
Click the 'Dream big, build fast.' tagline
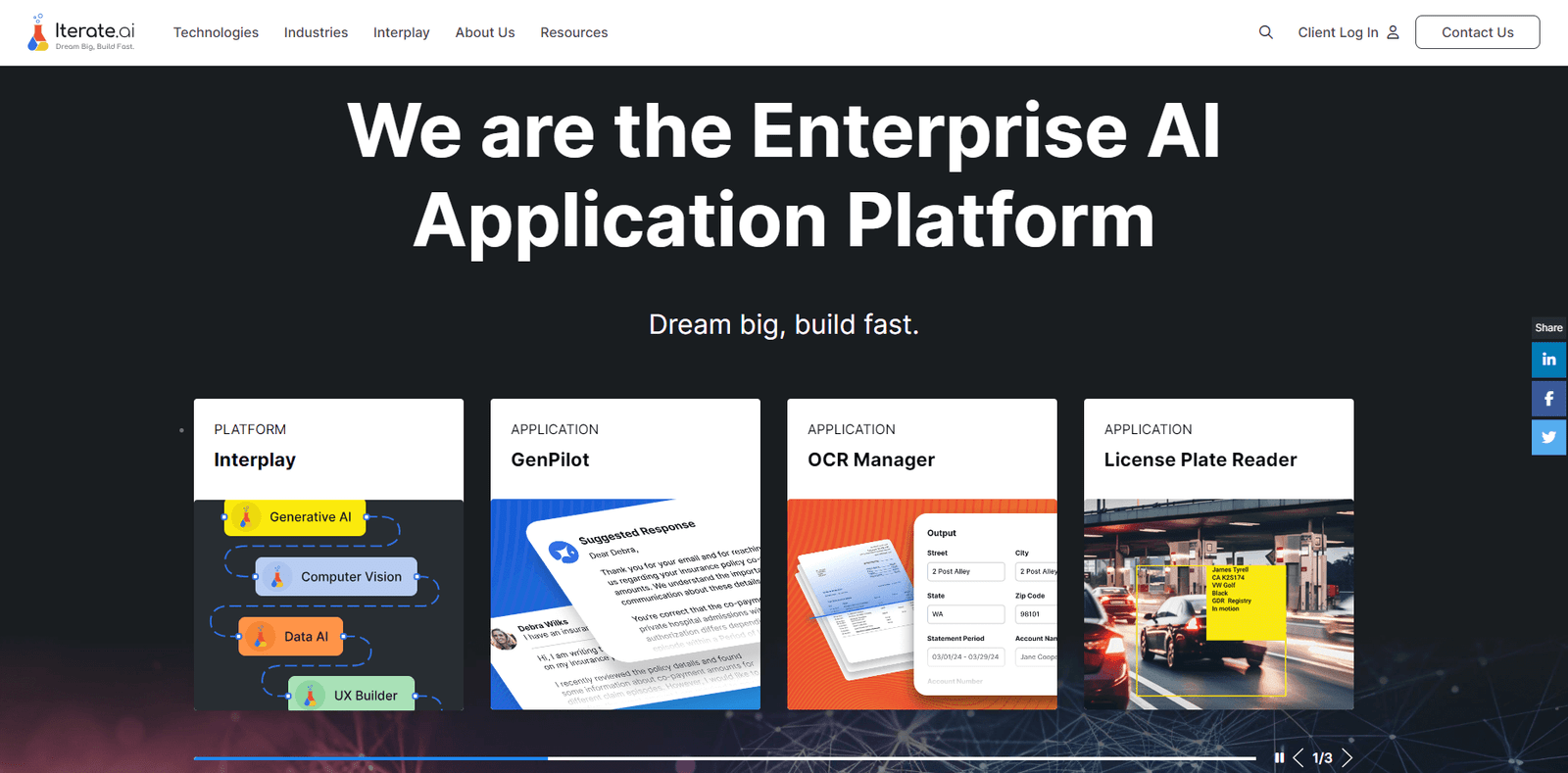784,324
